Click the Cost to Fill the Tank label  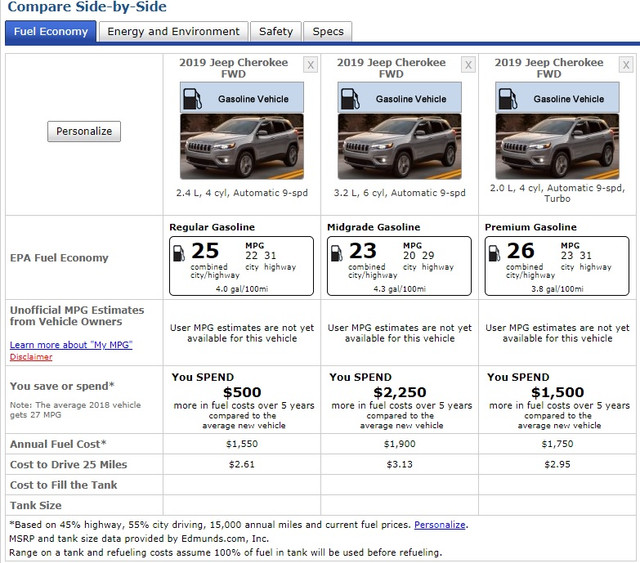64,485
